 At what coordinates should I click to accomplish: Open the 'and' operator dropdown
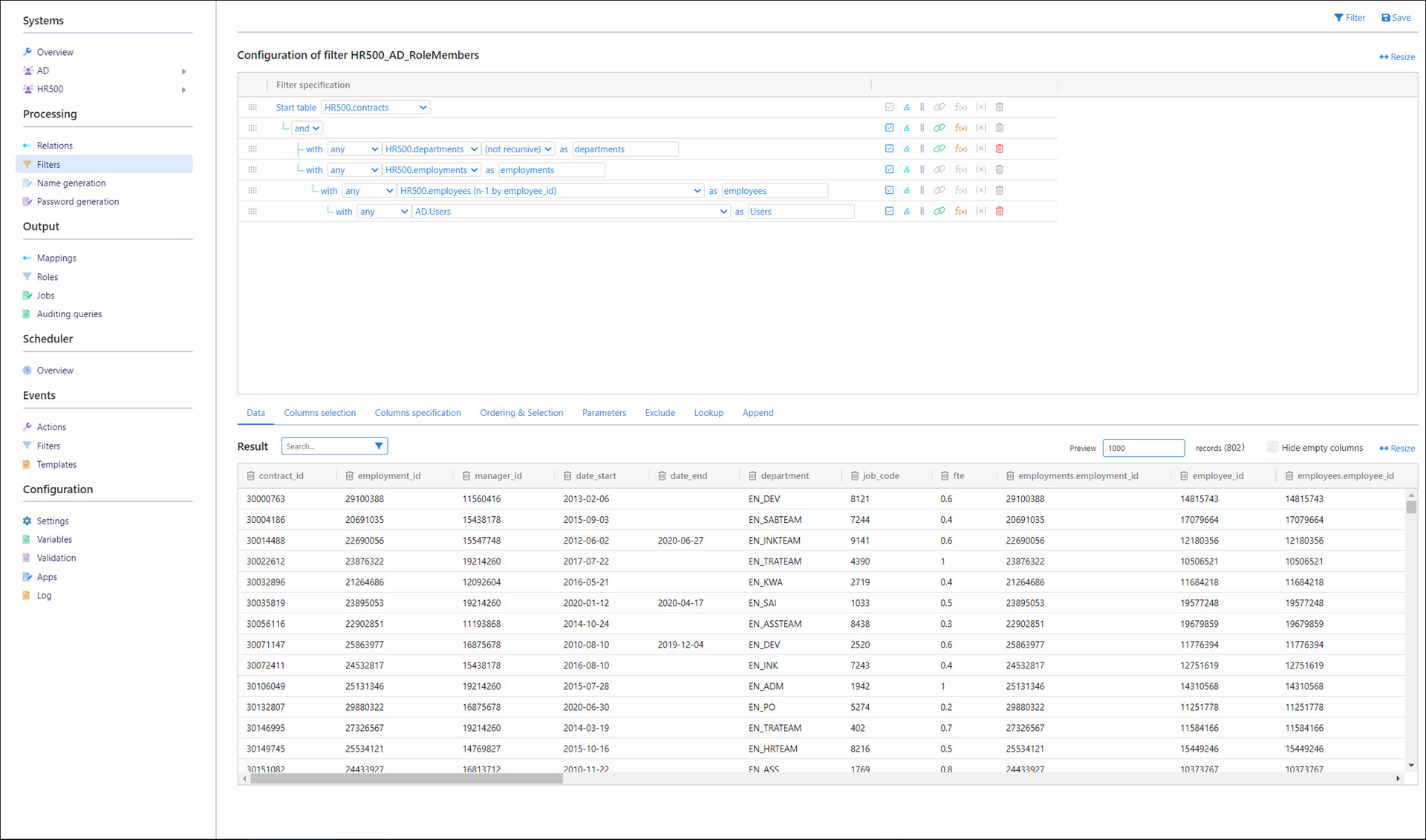[x=307, y=128]
